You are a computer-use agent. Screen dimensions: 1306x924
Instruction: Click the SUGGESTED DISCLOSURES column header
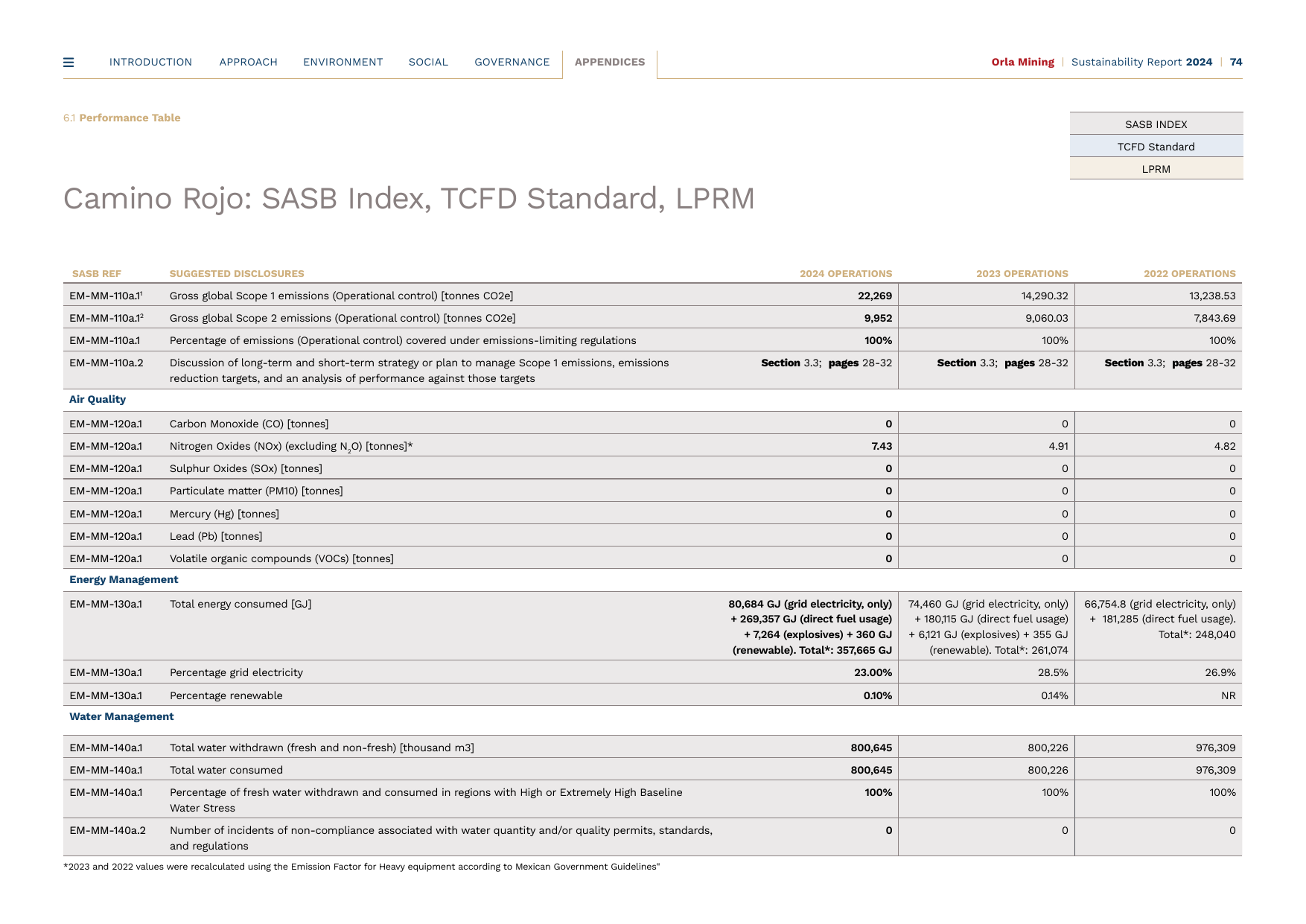click(237, 274)
